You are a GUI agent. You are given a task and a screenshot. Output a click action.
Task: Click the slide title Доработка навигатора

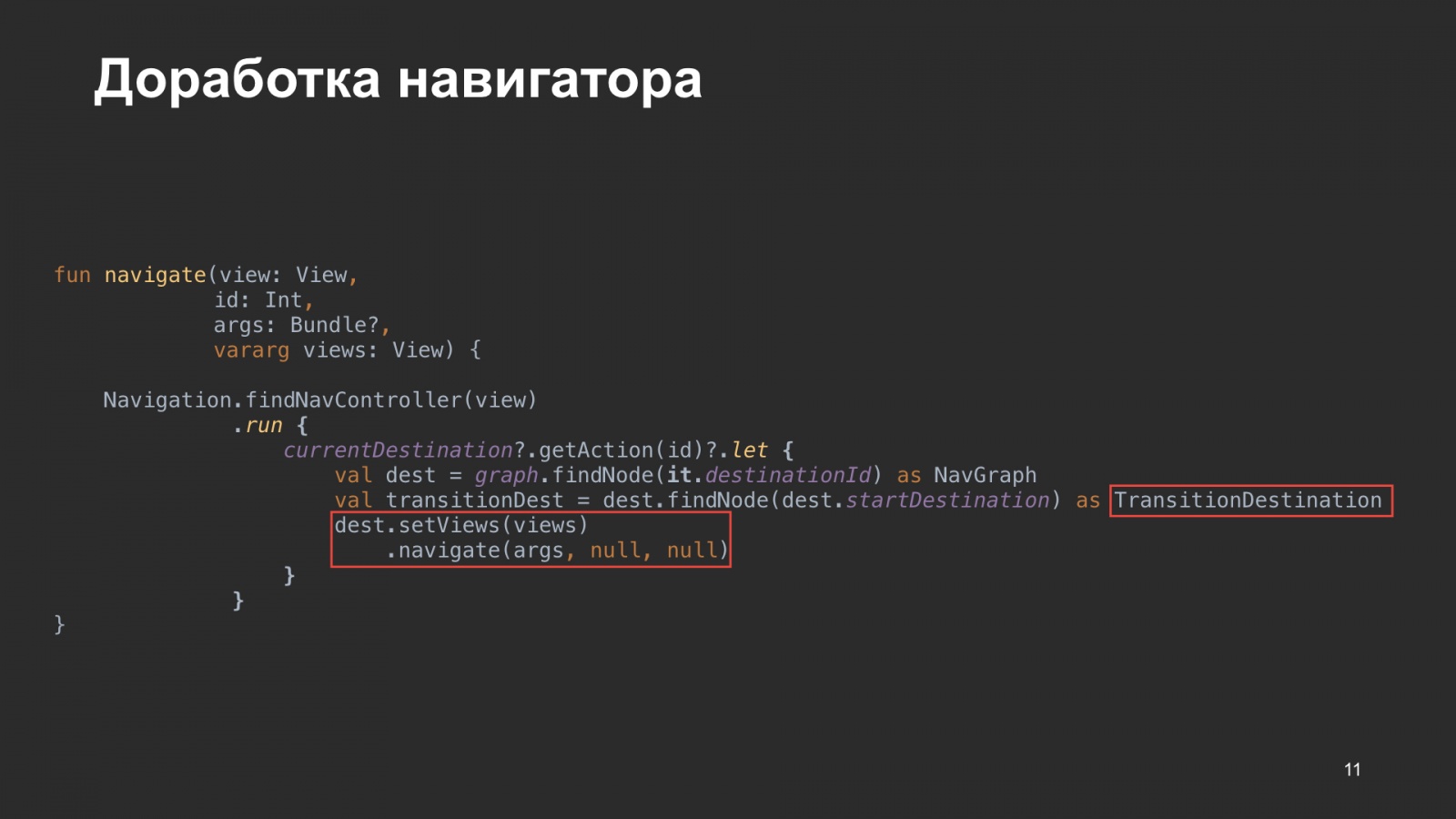(x=396, y=80)
